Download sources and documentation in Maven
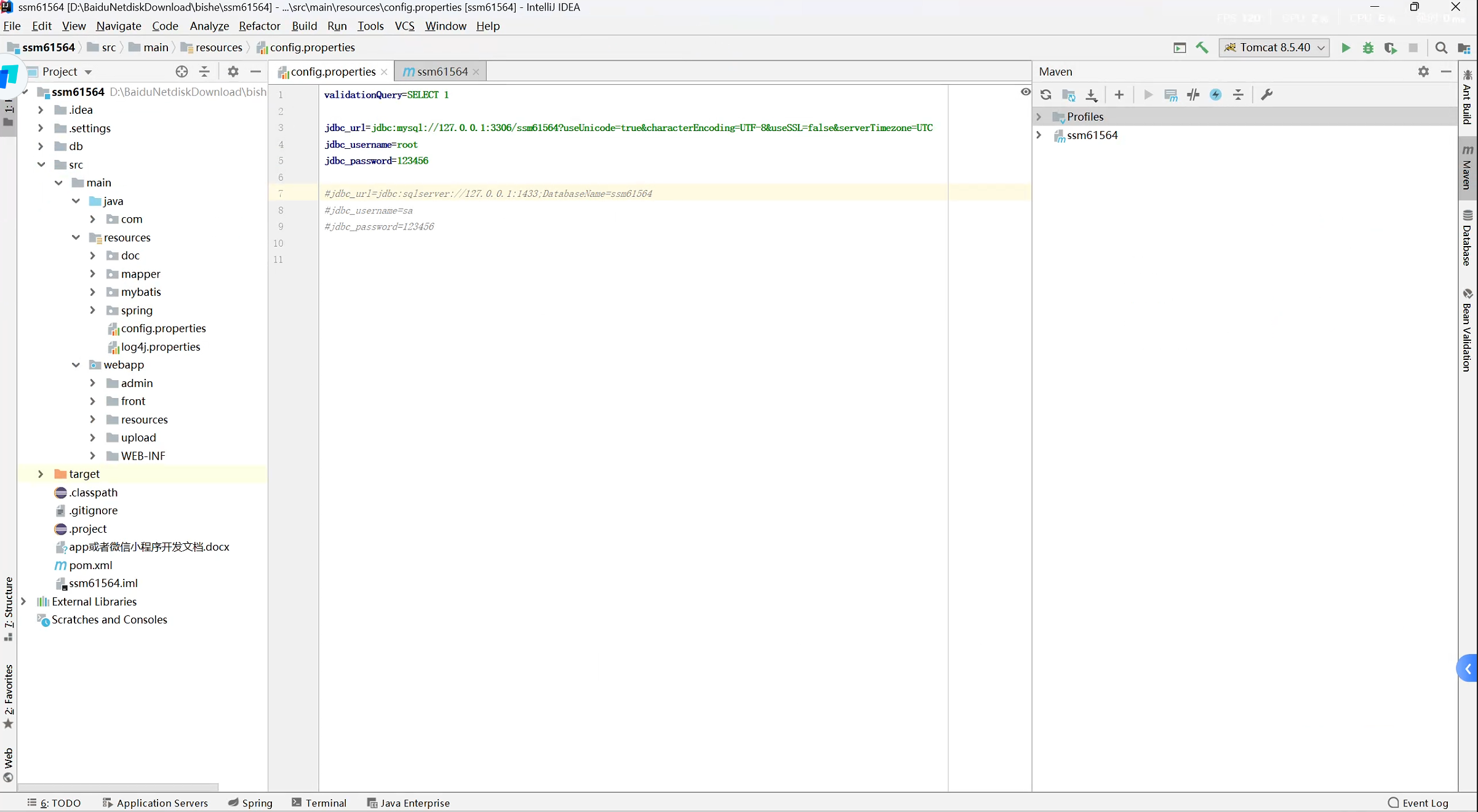This screenshot has width=1478, height=812. [x=1091, y=95]
